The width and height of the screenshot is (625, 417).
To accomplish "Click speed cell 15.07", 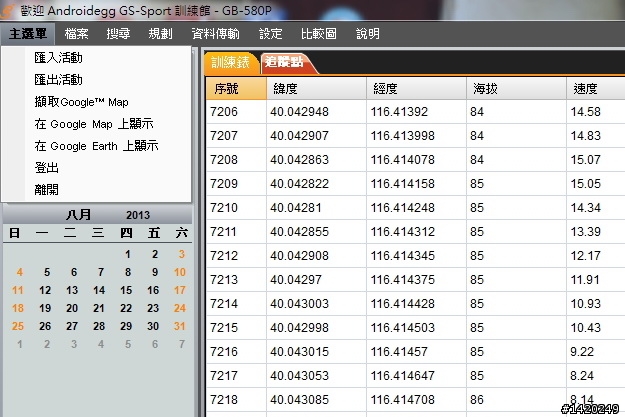I will tap(596, 159).
